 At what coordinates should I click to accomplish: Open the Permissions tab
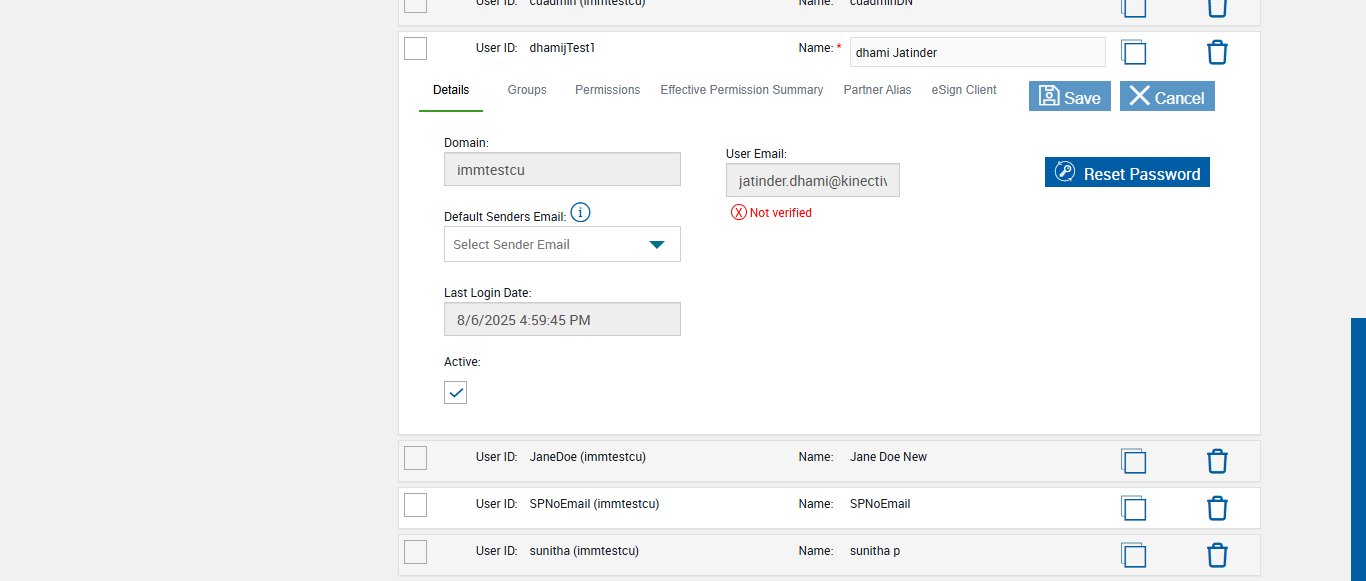607,90
